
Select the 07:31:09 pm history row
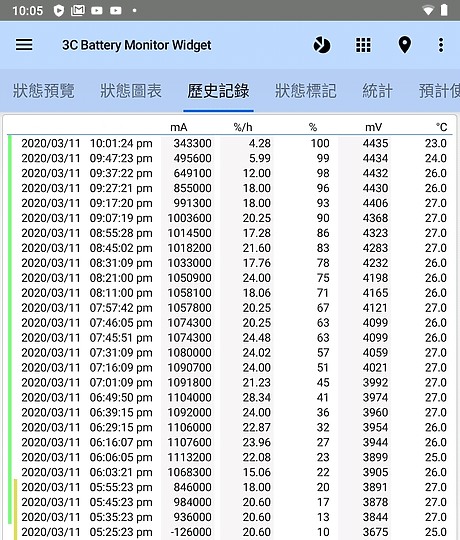coord(230,353)
